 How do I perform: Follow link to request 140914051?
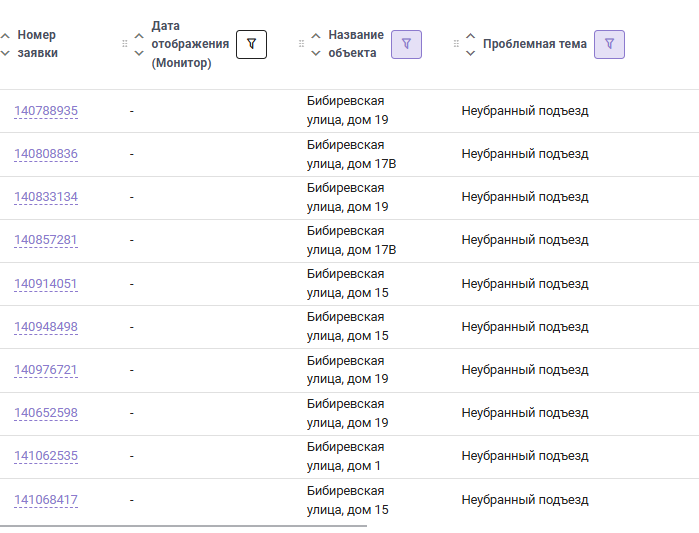[x=46, y=284]
